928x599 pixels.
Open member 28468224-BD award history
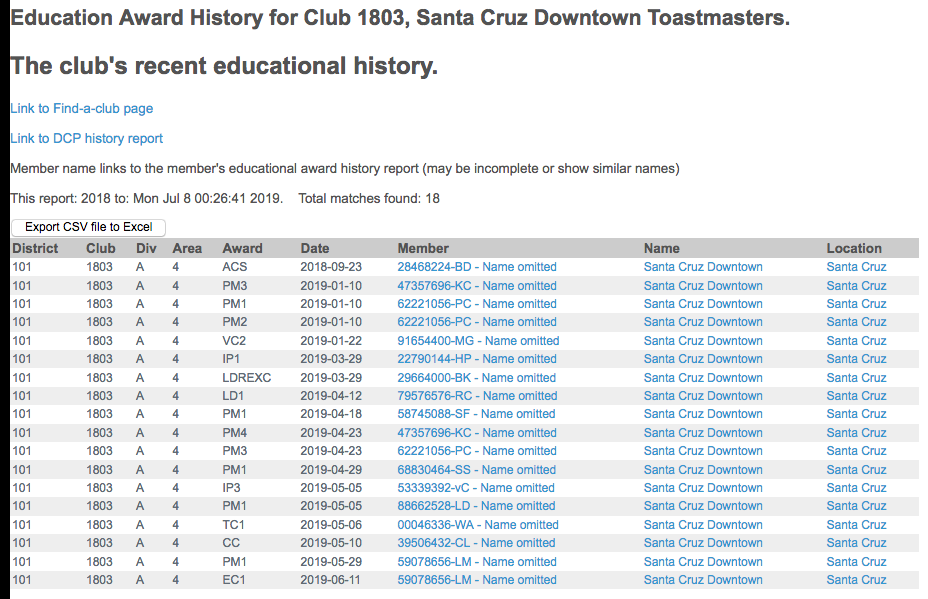[477, 267]
